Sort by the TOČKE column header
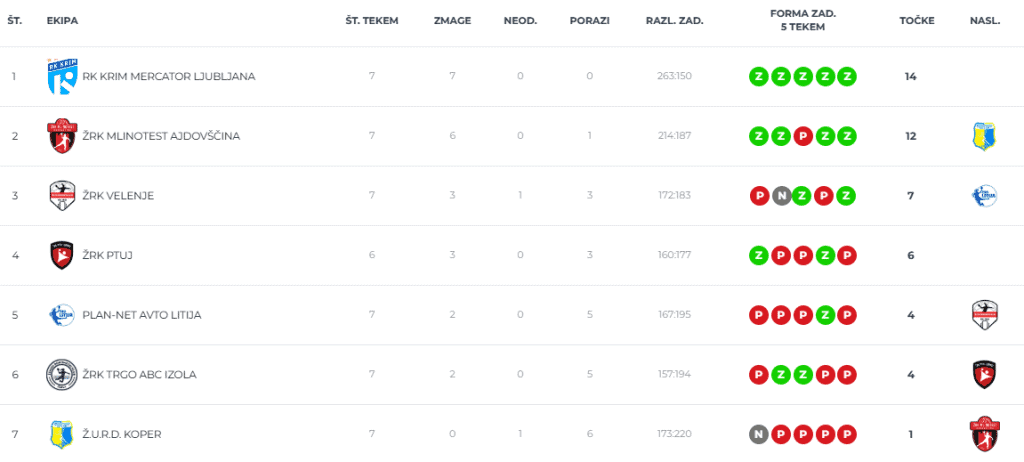Screen dimensions: 1024x462 tap(917, 20)
